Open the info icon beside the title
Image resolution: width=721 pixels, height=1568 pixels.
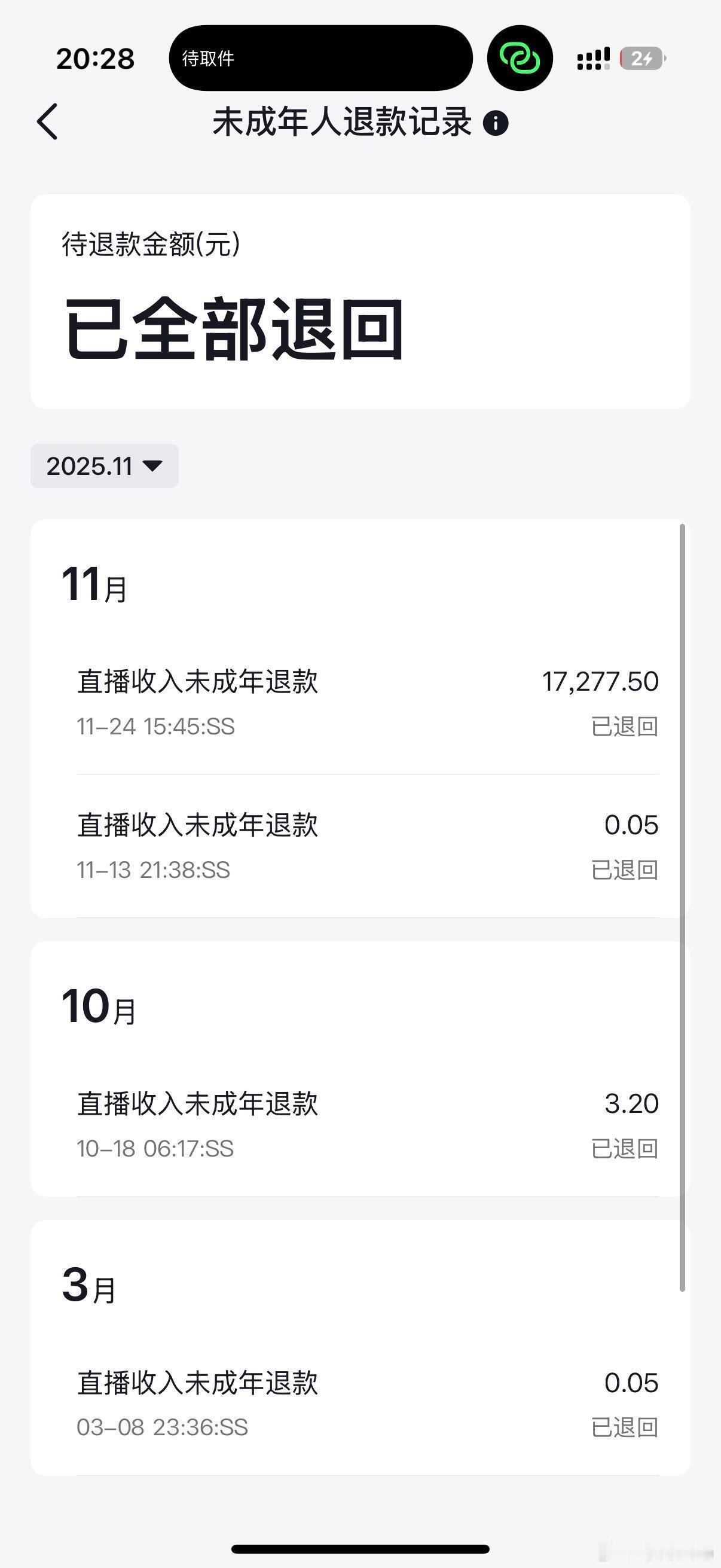[x=495, y=123]
